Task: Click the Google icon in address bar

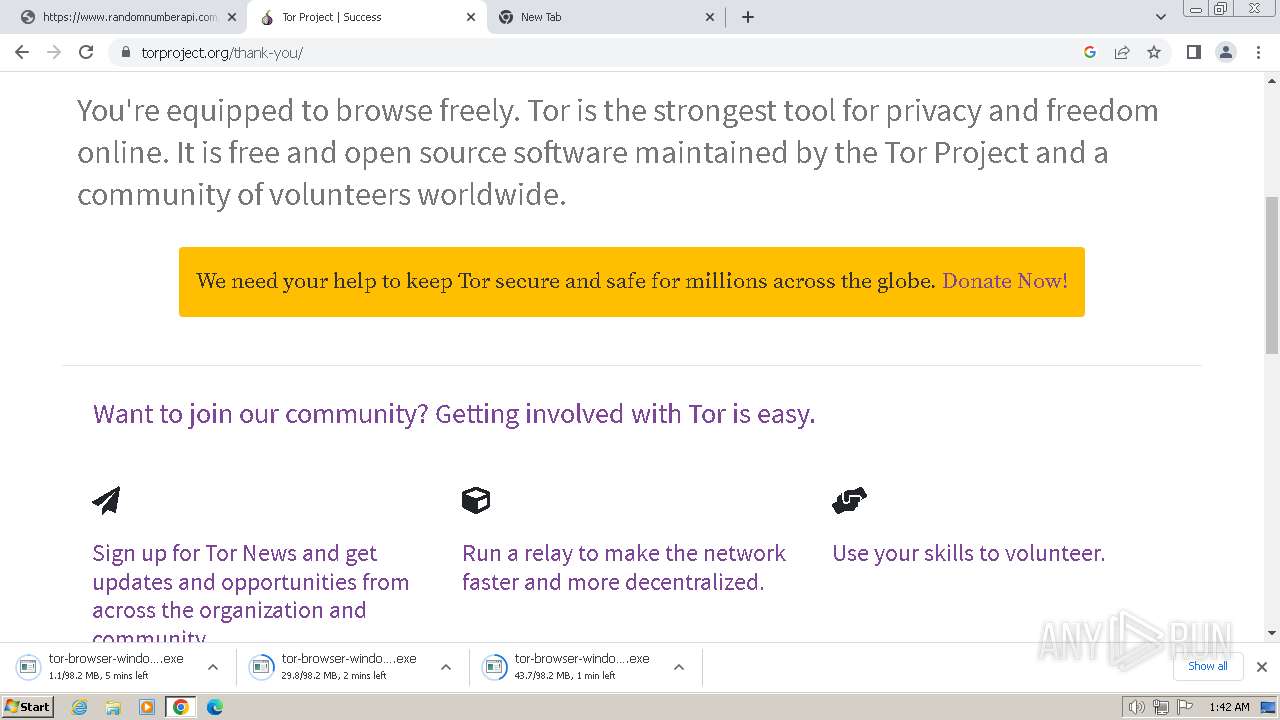Action: tap(1090, 52)
